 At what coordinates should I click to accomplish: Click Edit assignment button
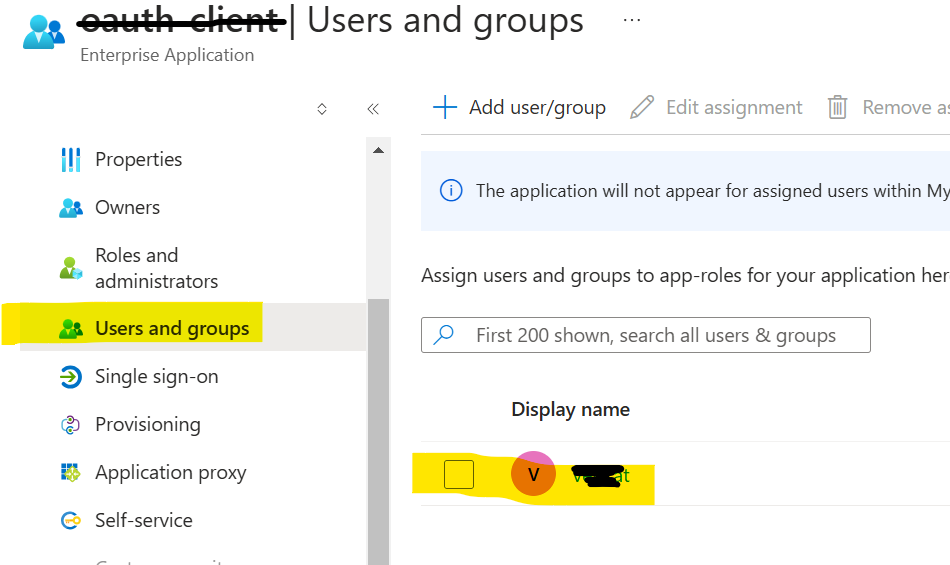coord(716,107)
